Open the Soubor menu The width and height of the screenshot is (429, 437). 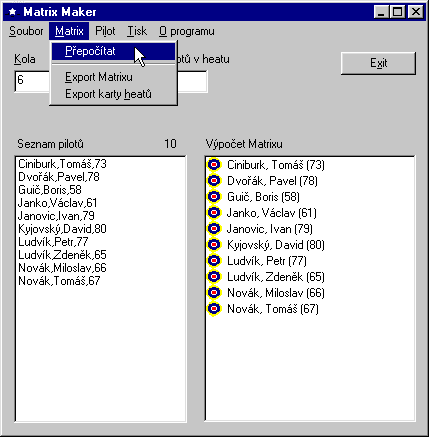click(x=26, y=31)
